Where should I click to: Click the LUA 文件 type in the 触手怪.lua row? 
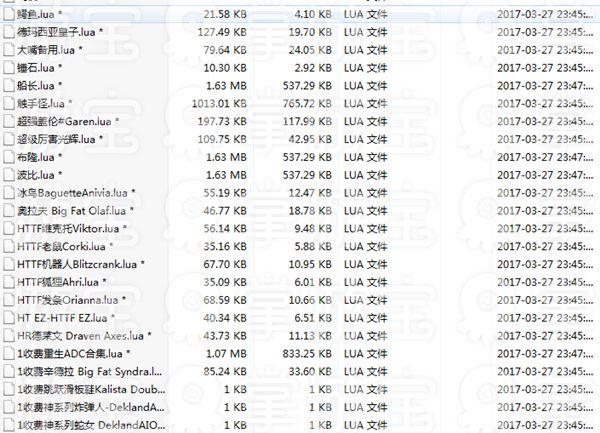click(x=365, y=104)
